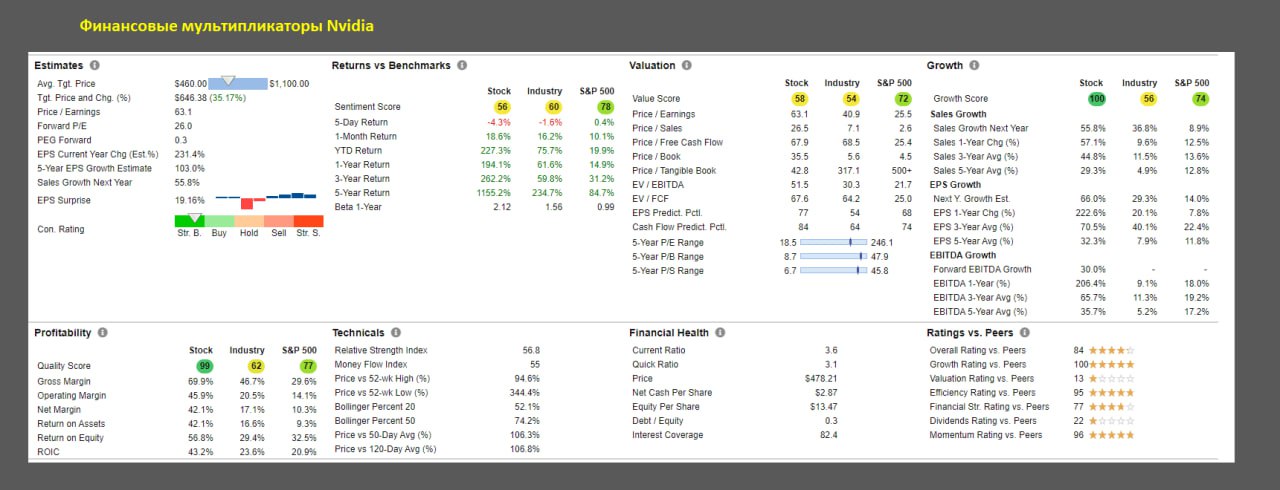The image size is (1280, 490).
Task: Click the Financial Health section heading
Action: (x=669, y=332)
